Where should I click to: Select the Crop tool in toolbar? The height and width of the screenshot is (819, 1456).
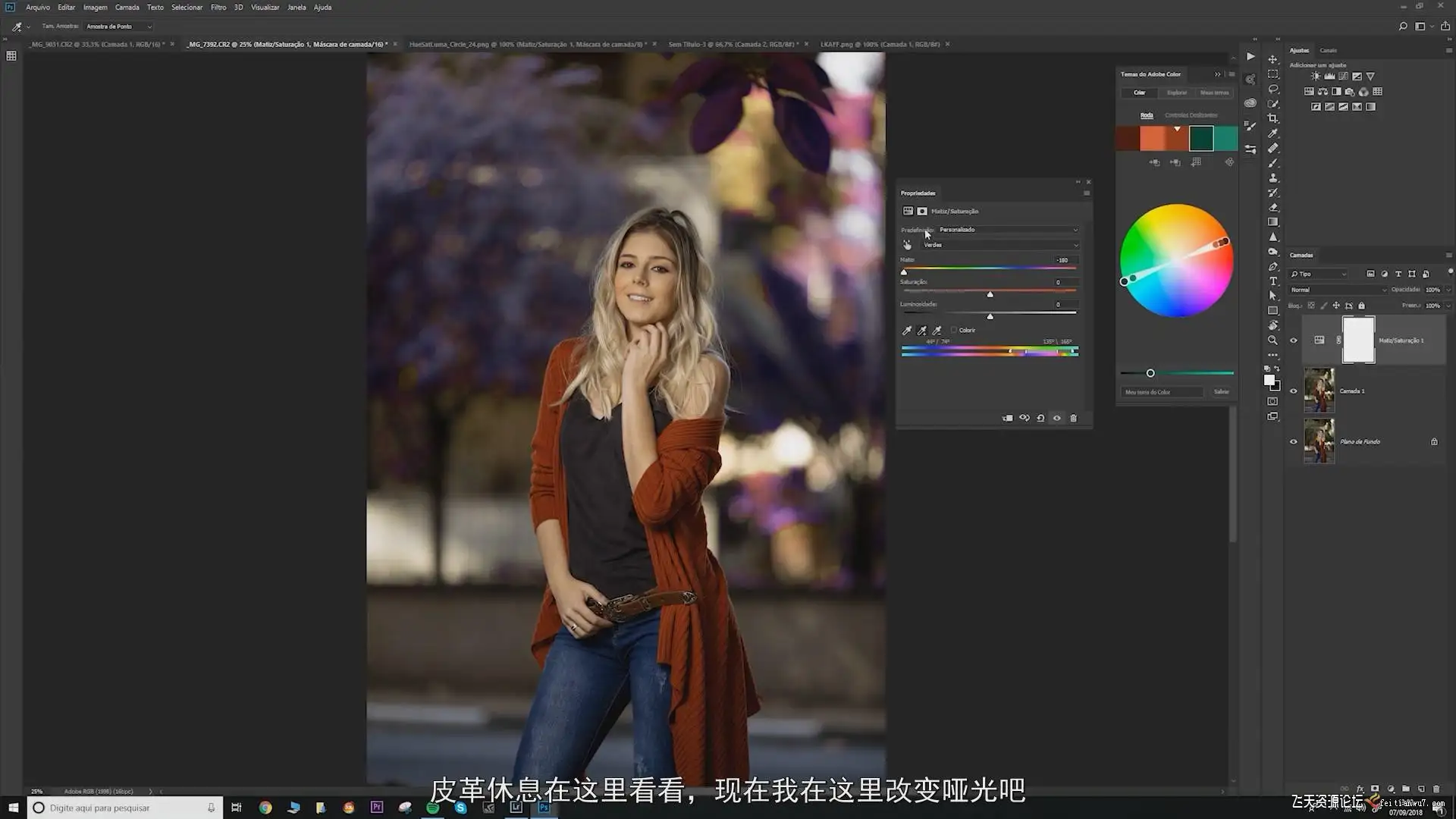click(x=1273, y=118)
